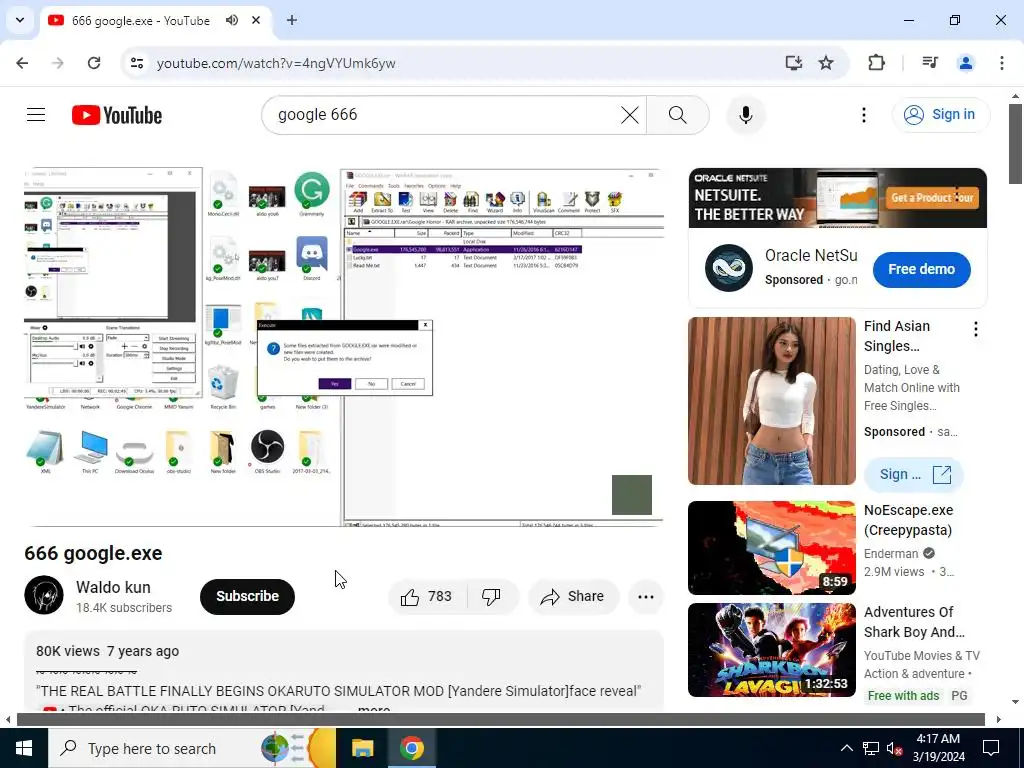Switch to Chrome in the taskbar
This screenshot has width=1024, height=768.
point(411,748)
